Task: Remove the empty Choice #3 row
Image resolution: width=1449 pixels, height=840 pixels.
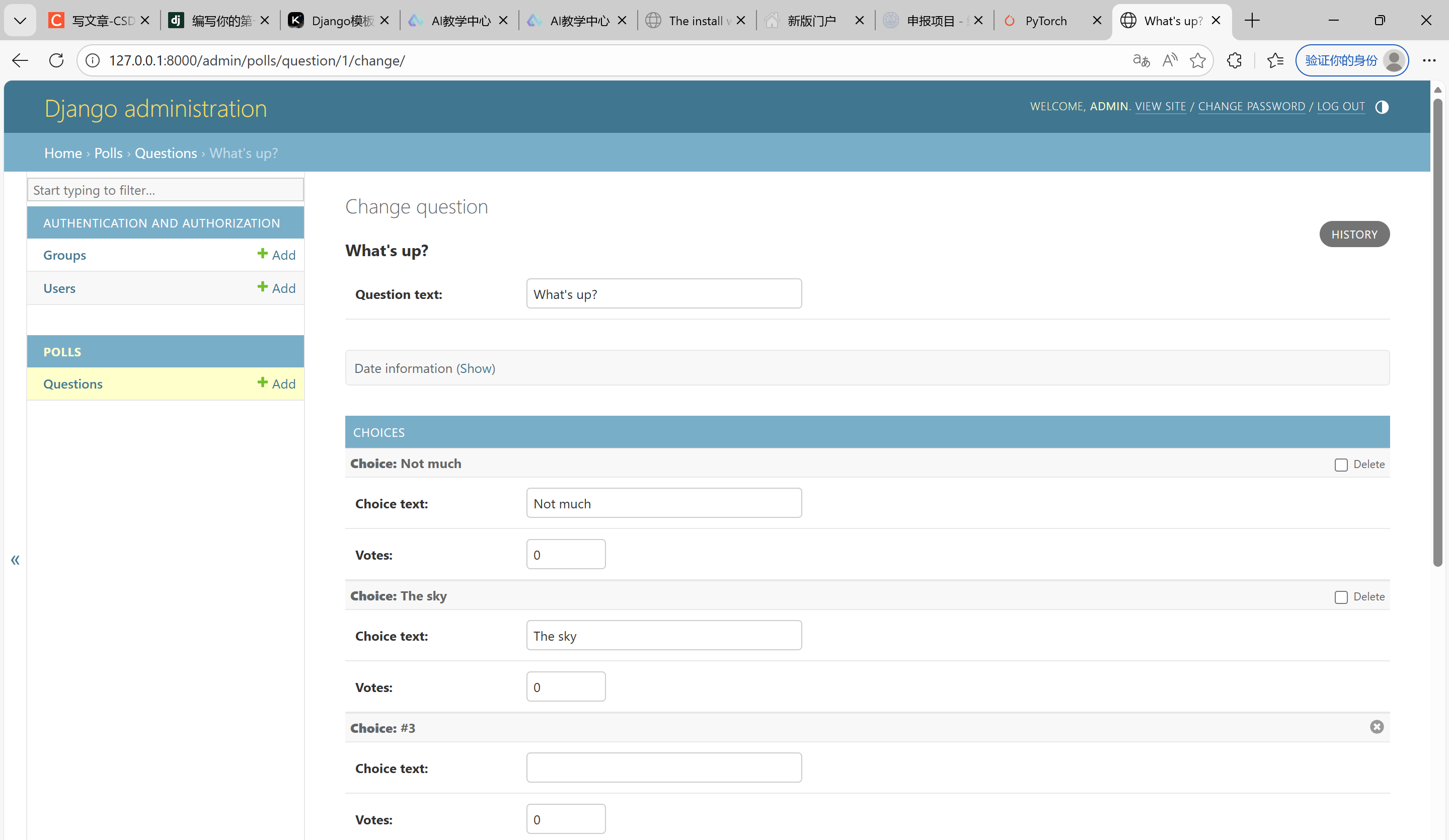Action: pos(1376,727)
